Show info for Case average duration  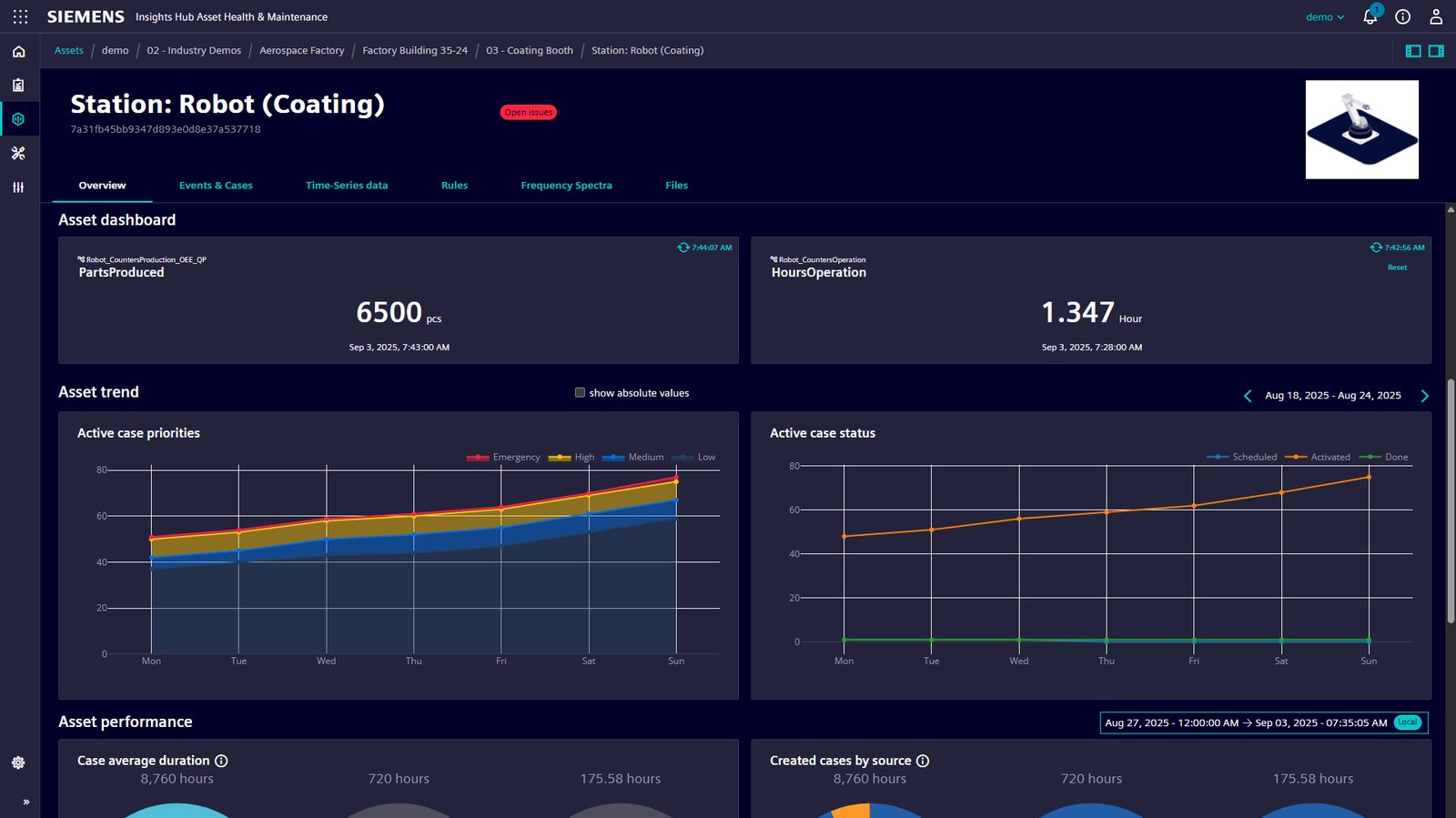(221, 761)
